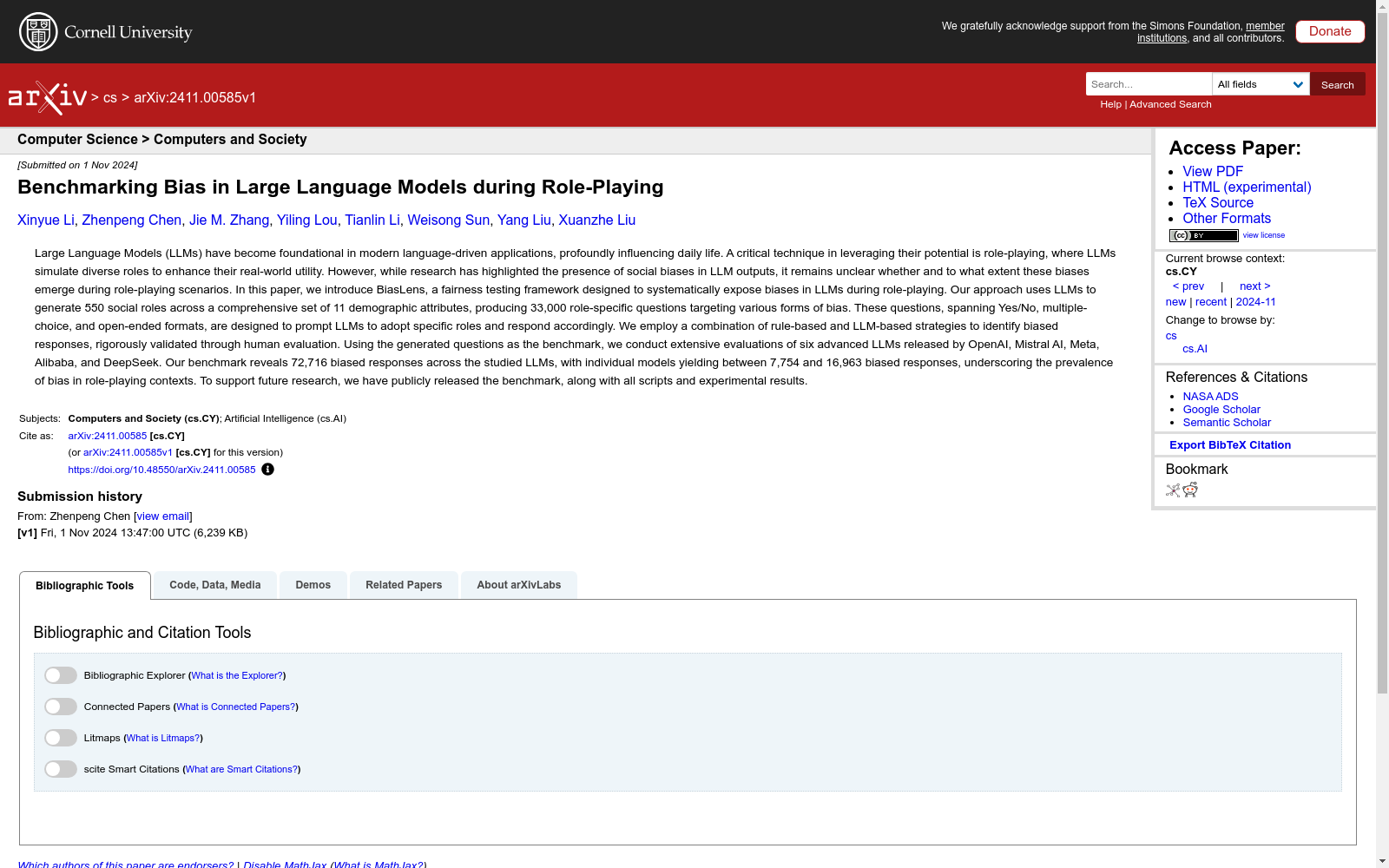Image resolution: width=1389 pixels, height=868 pixels.
Task: Open the Demos tab
Action: (313, 584)
